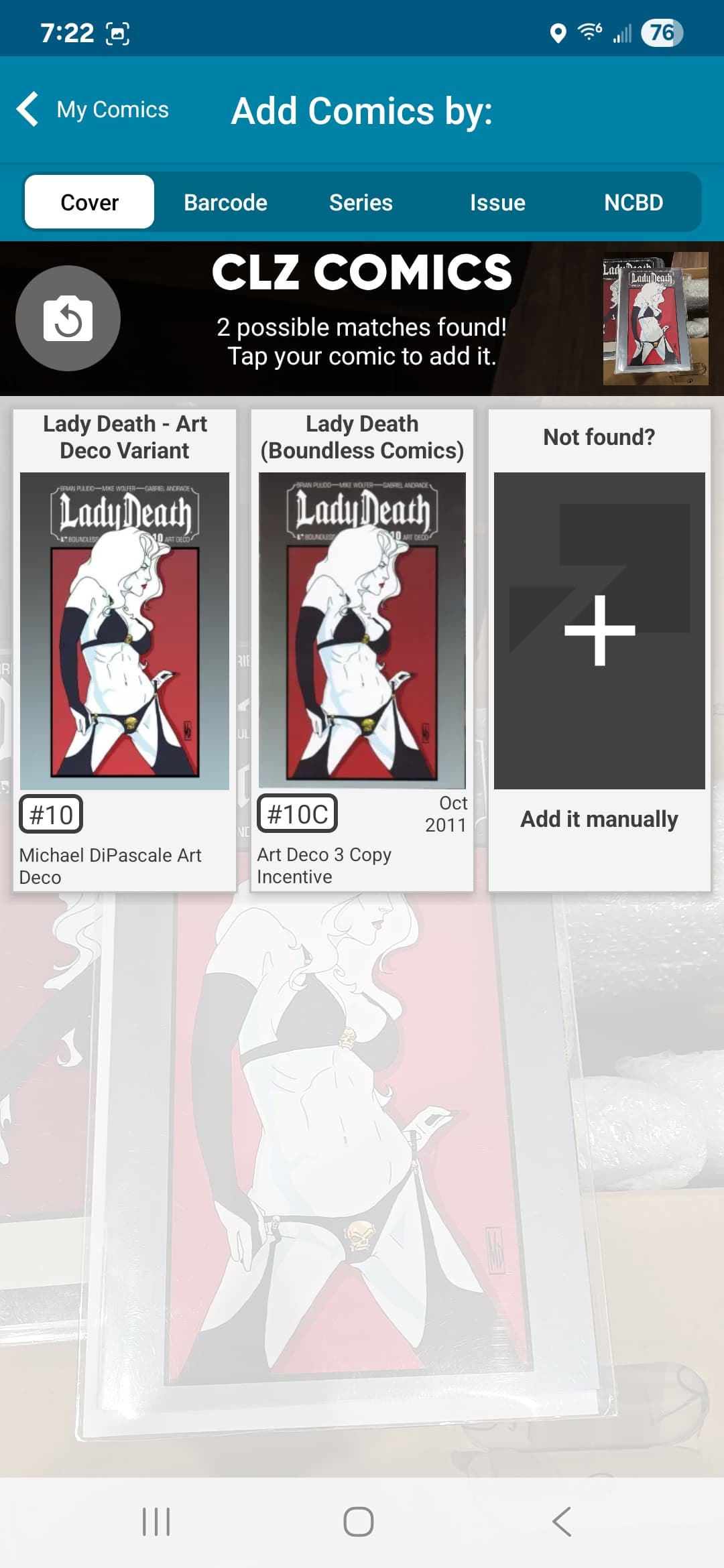Open the Issue tab
724x1568 pixels.
497,202
